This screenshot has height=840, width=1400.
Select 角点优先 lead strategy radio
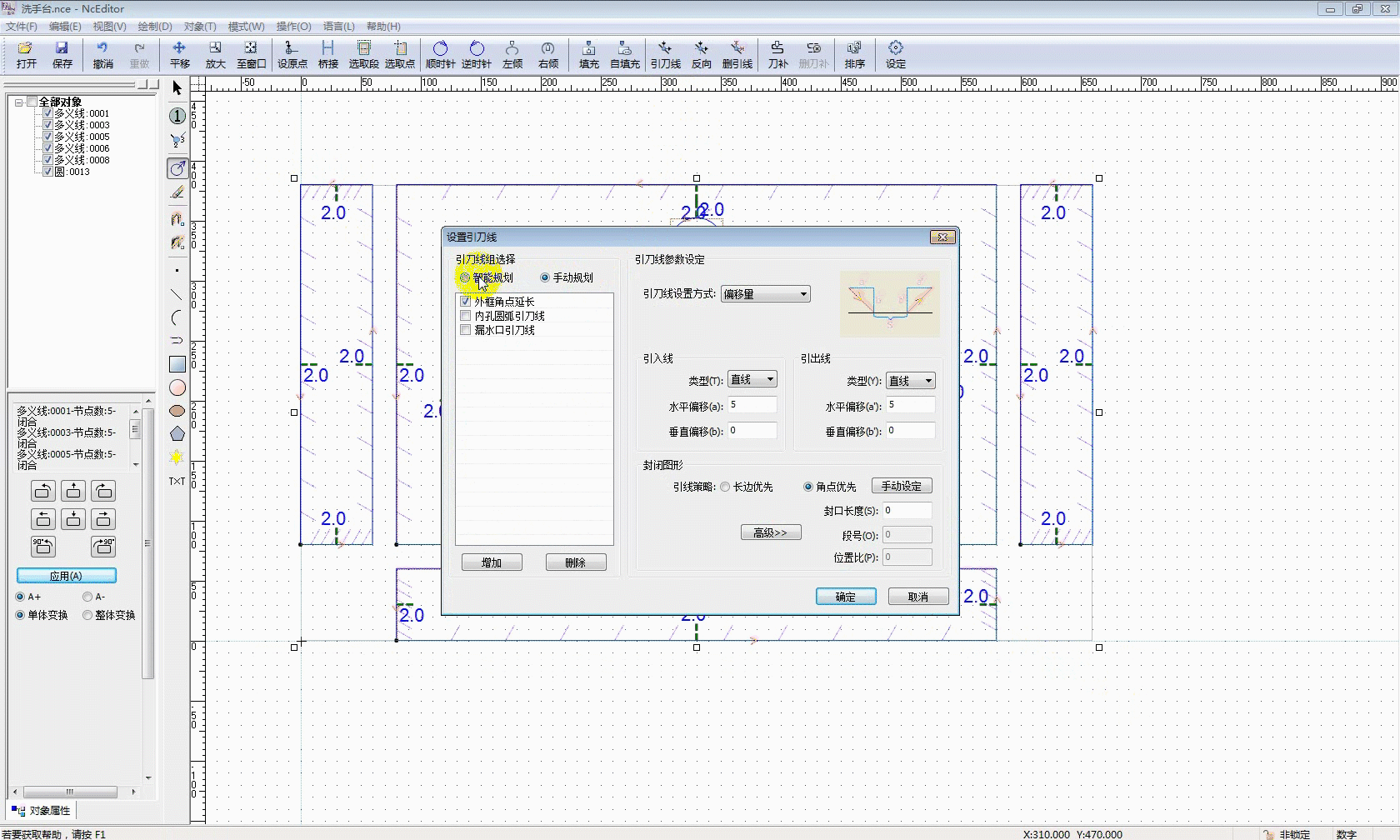808,487
